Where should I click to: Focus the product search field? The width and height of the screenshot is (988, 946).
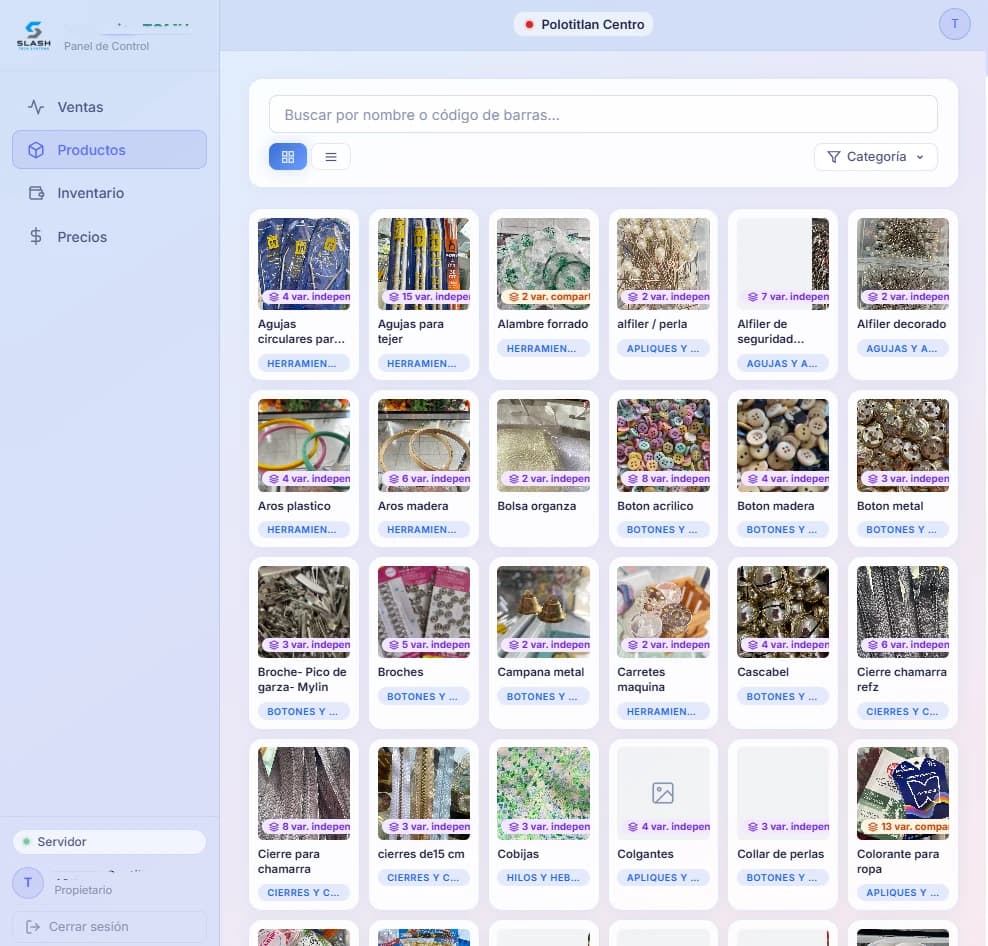603,115
